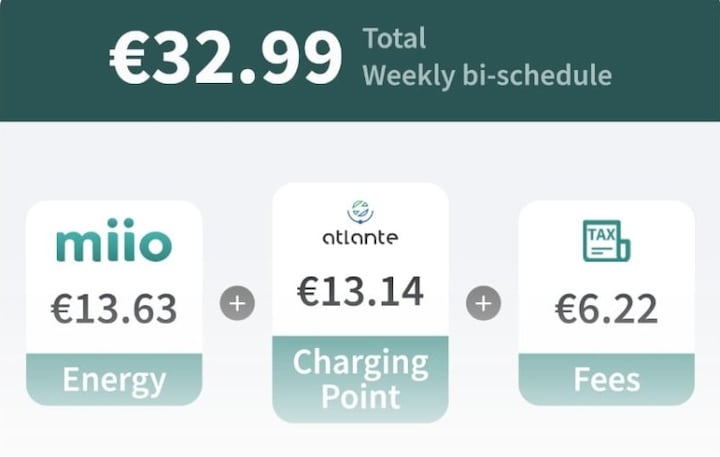Tap the Fees cost card
This screenshot has width=720, height=457.
(607, 303)
